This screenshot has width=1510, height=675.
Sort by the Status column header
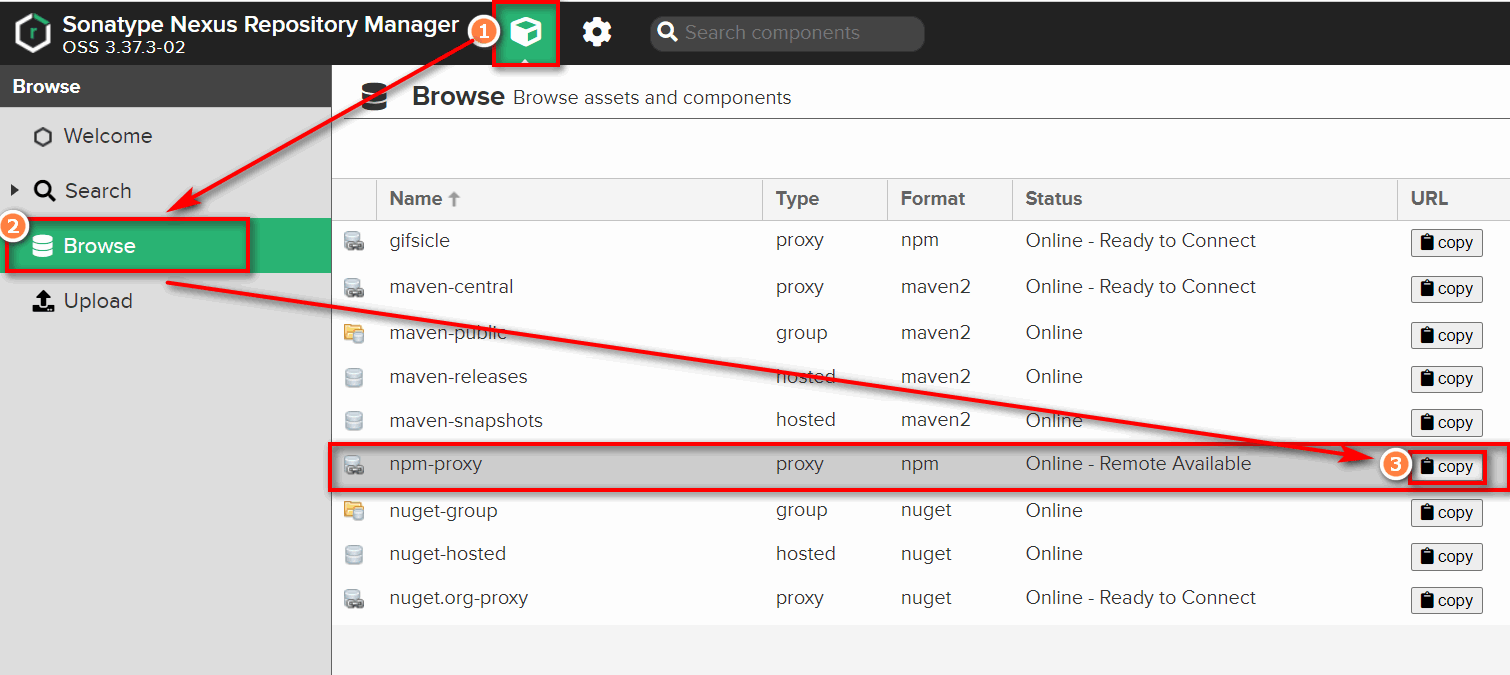click(x=1204, y=199)
